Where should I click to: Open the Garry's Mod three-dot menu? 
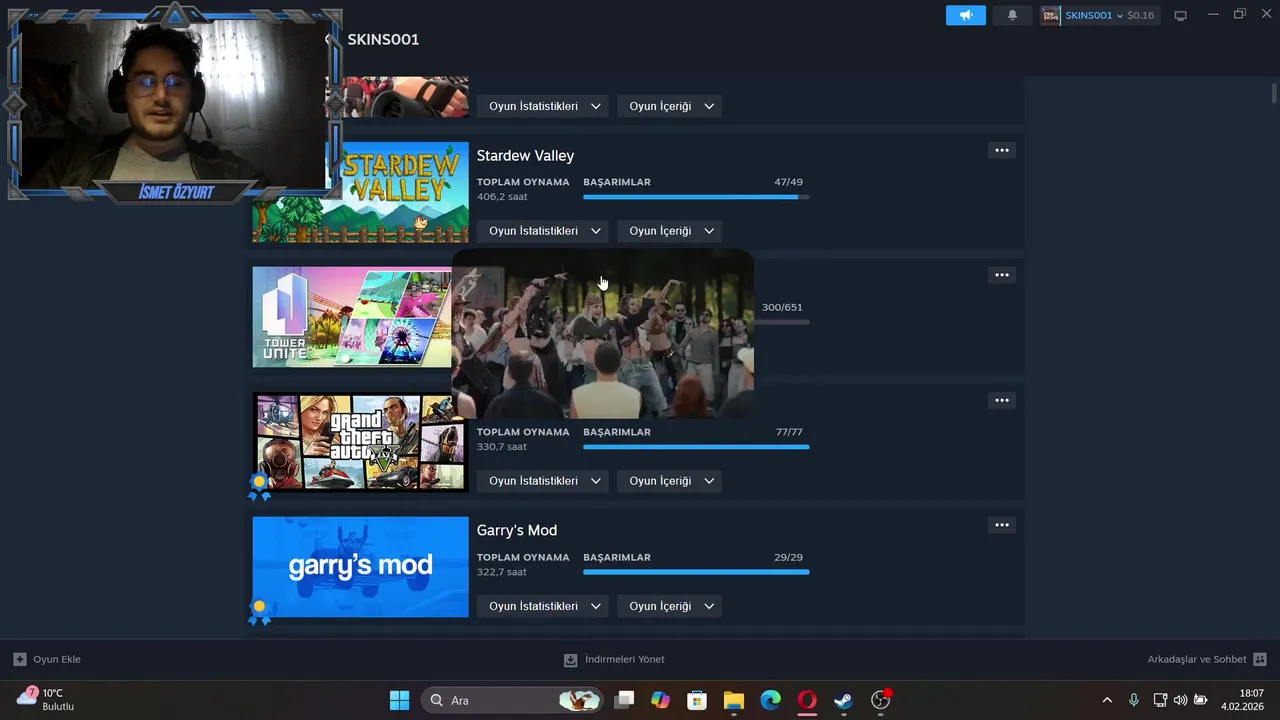pyautogui.click(x=1001, y=525)
